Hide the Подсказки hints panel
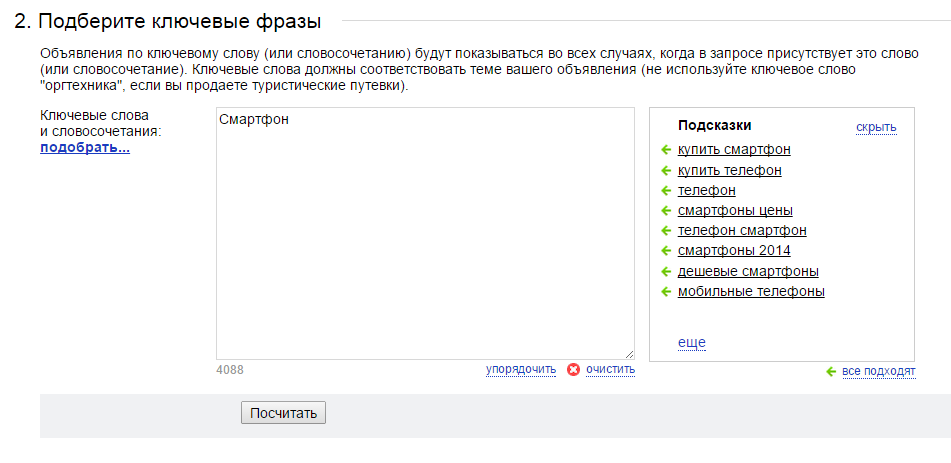Image resolution: width=951 pixels, height=463 pixels. click(x=876, y=127)
